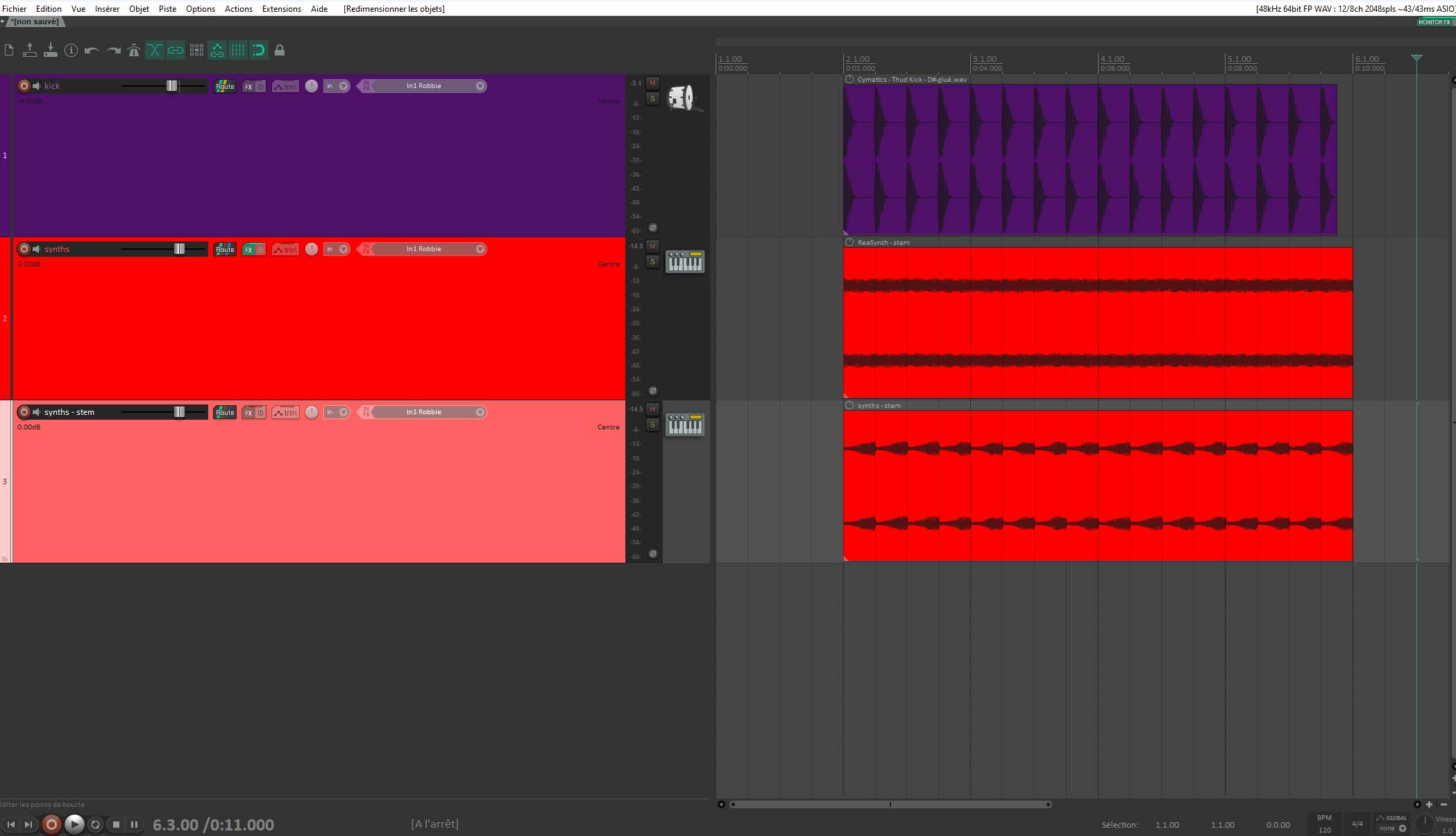Screen dimensions: 1456x836
Task: Undo the last action
Action: (92, 50)
